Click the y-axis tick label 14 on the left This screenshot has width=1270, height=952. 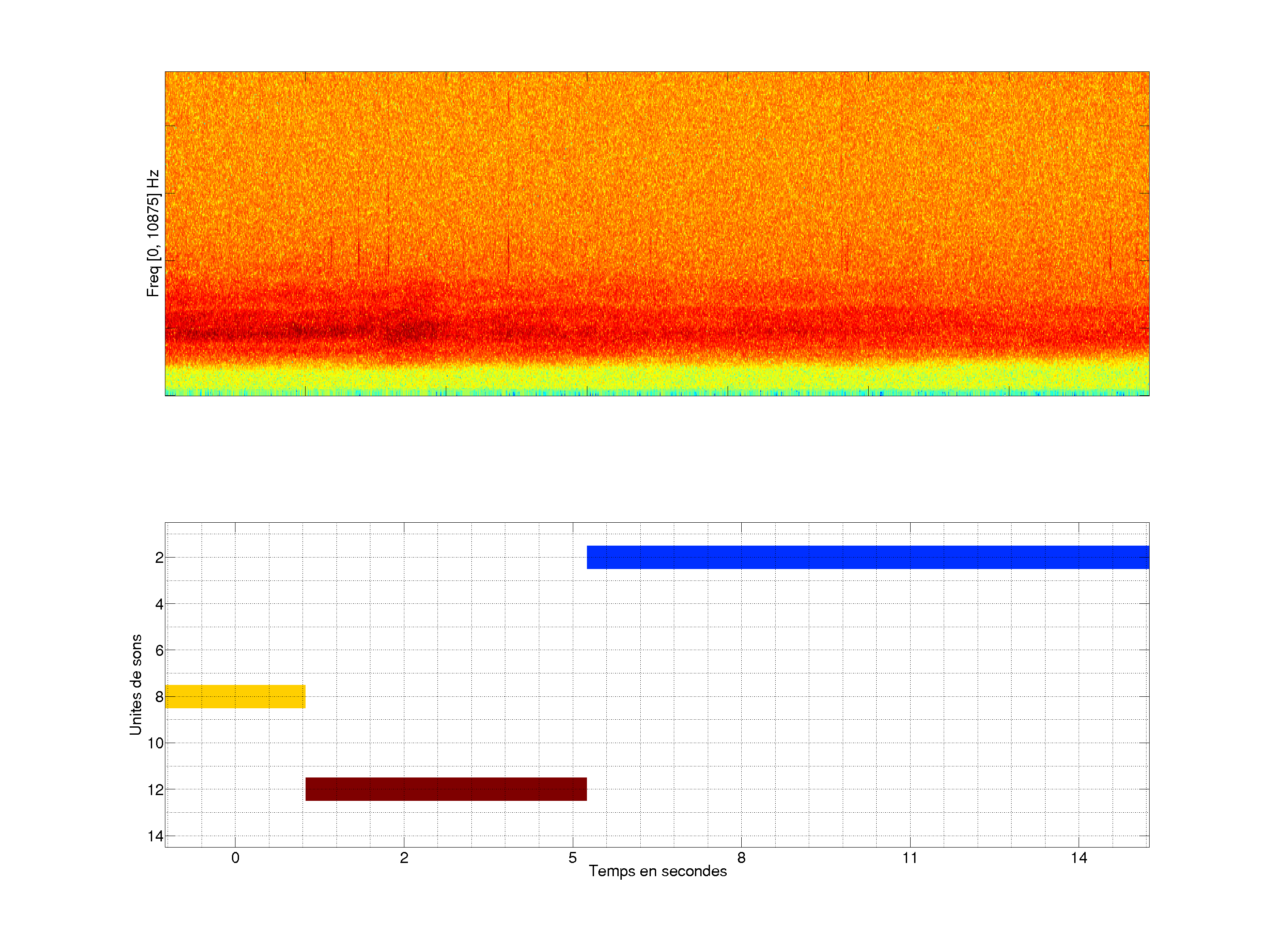[156, 836]
